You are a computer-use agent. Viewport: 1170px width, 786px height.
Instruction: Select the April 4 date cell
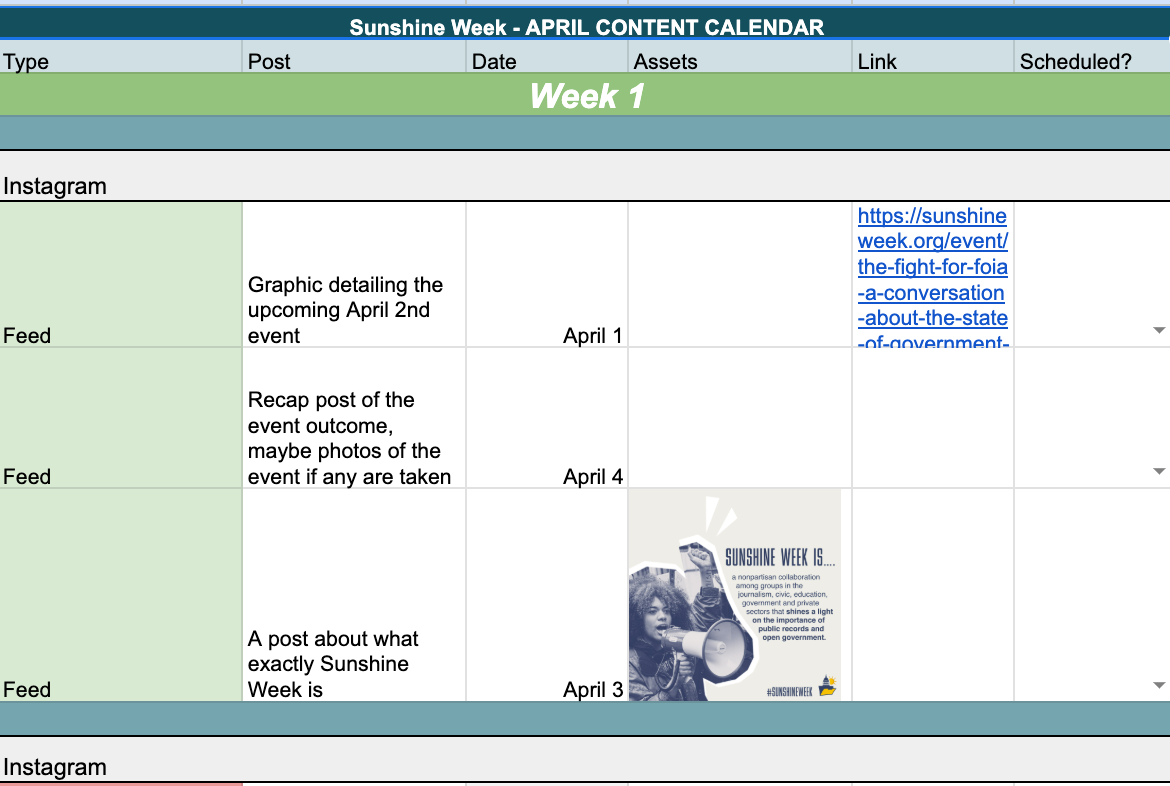coord(547,418)
